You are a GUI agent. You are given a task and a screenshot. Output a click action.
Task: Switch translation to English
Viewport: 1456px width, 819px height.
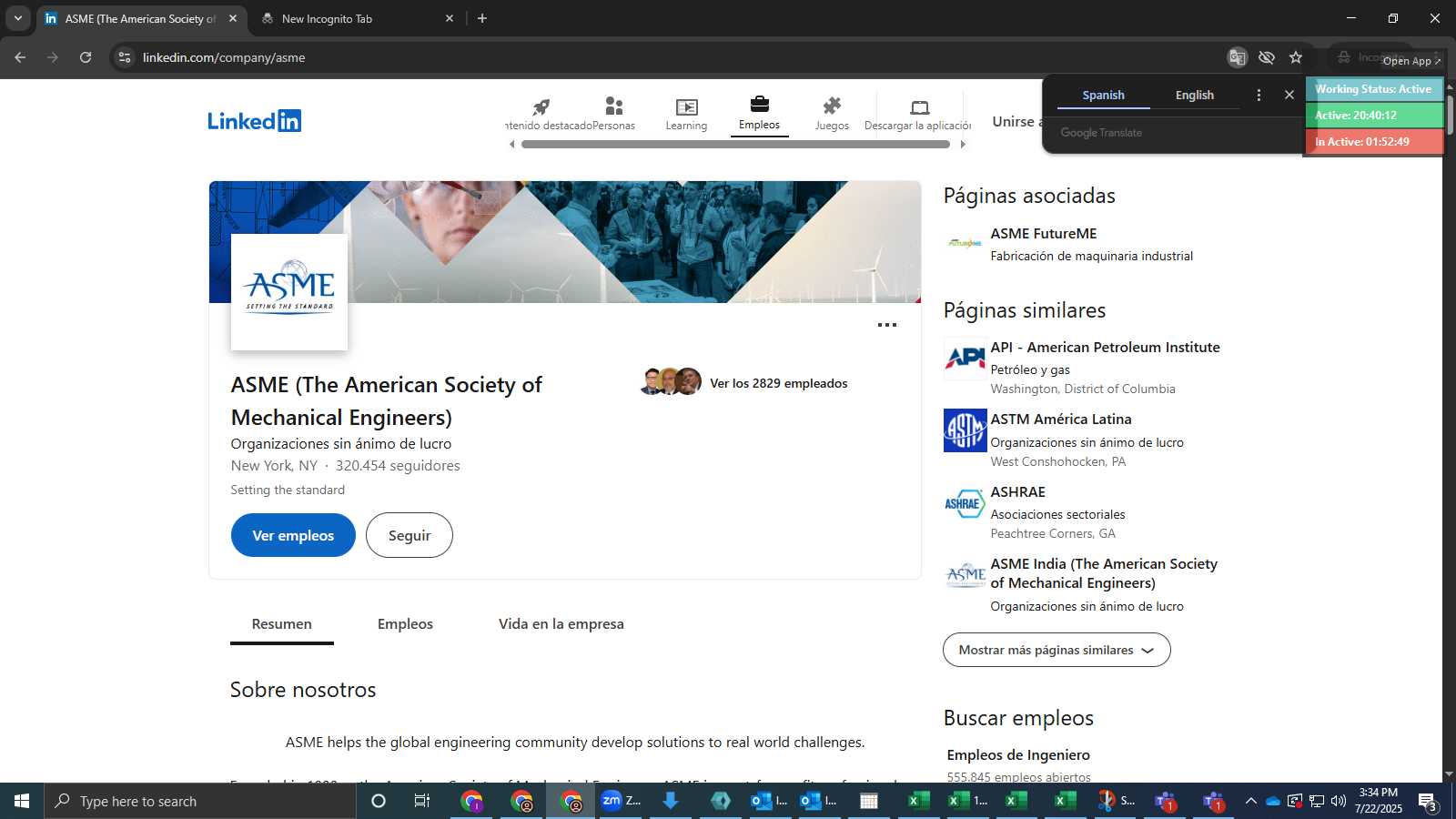point(1194,95)
